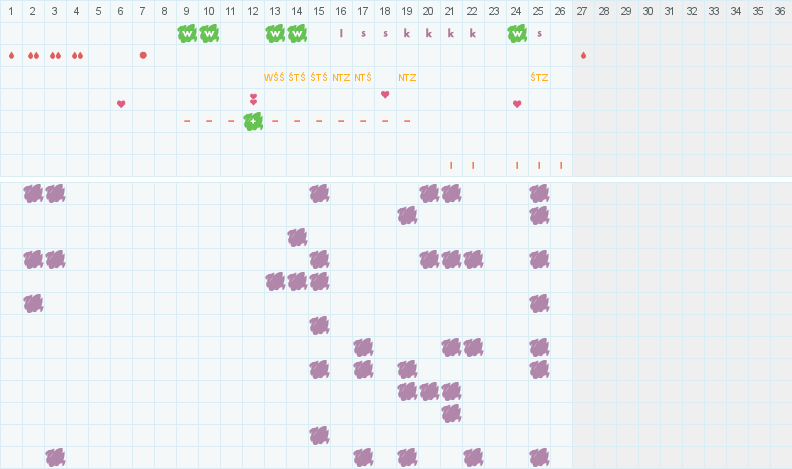Click the orange dash on day 9
Viewport: 792px width, 469px height.
tap(187, 121)
